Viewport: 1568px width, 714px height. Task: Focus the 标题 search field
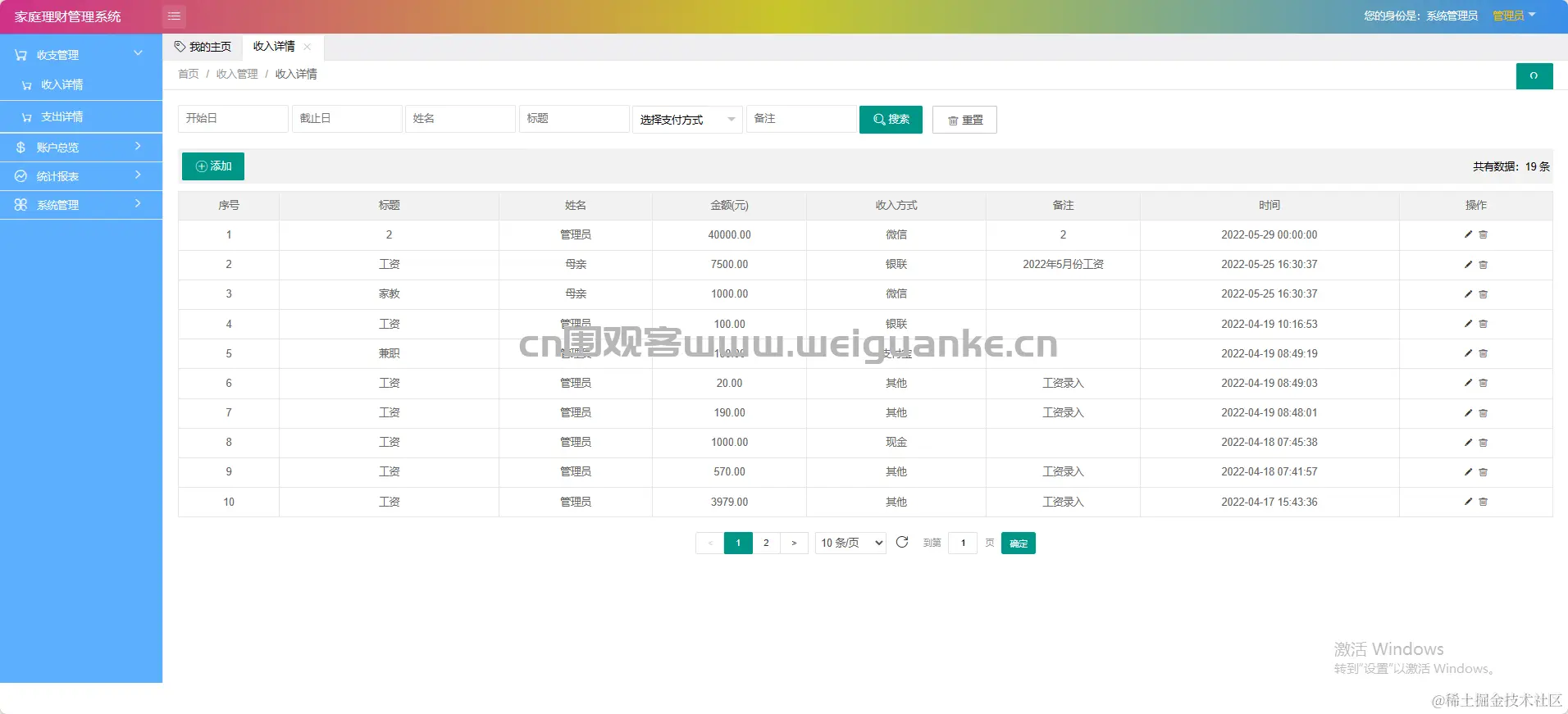pyautogui.click(x=574, y=119)
